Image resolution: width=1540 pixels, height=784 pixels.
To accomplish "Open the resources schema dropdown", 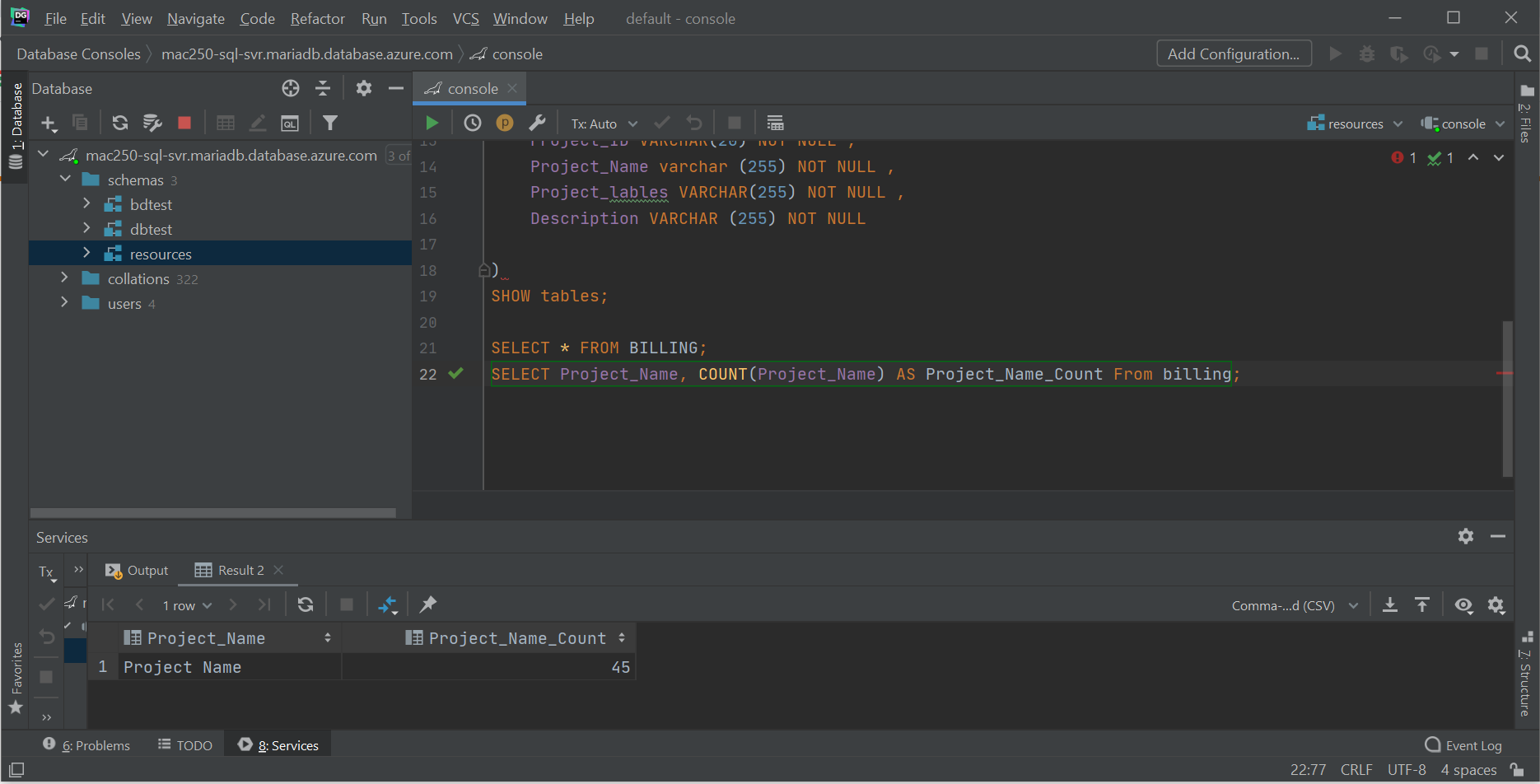I will point(1355,124).
